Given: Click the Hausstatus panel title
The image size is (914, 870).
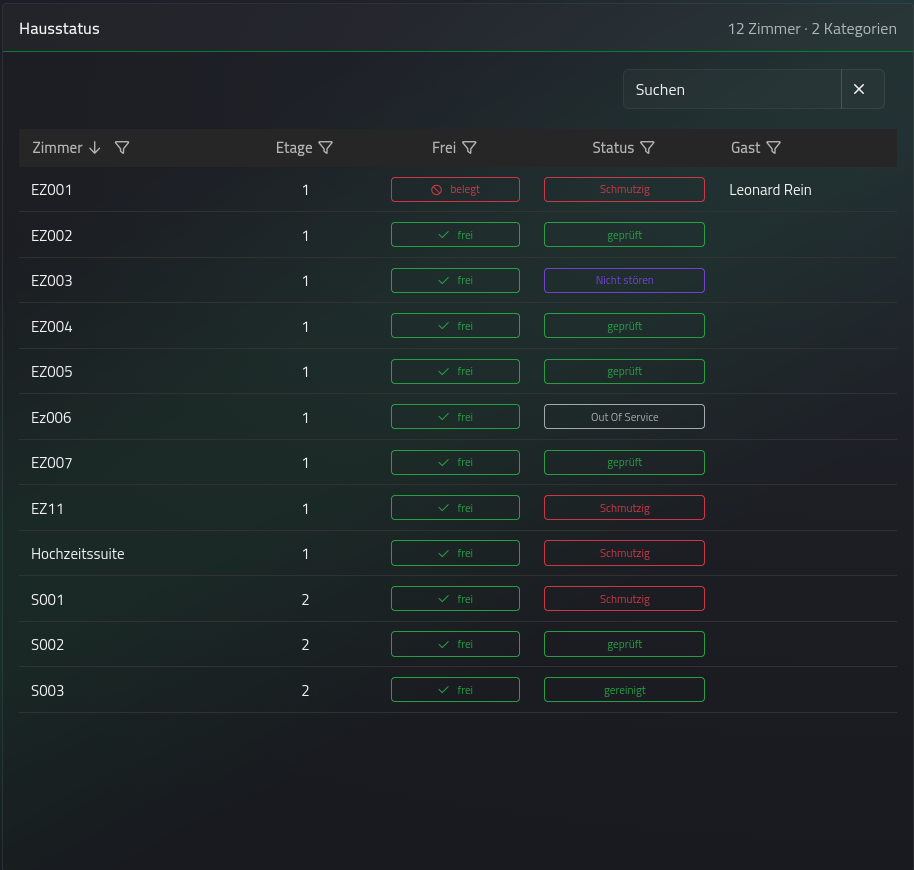Looking at the screenshot, I should tap(59, 29).
